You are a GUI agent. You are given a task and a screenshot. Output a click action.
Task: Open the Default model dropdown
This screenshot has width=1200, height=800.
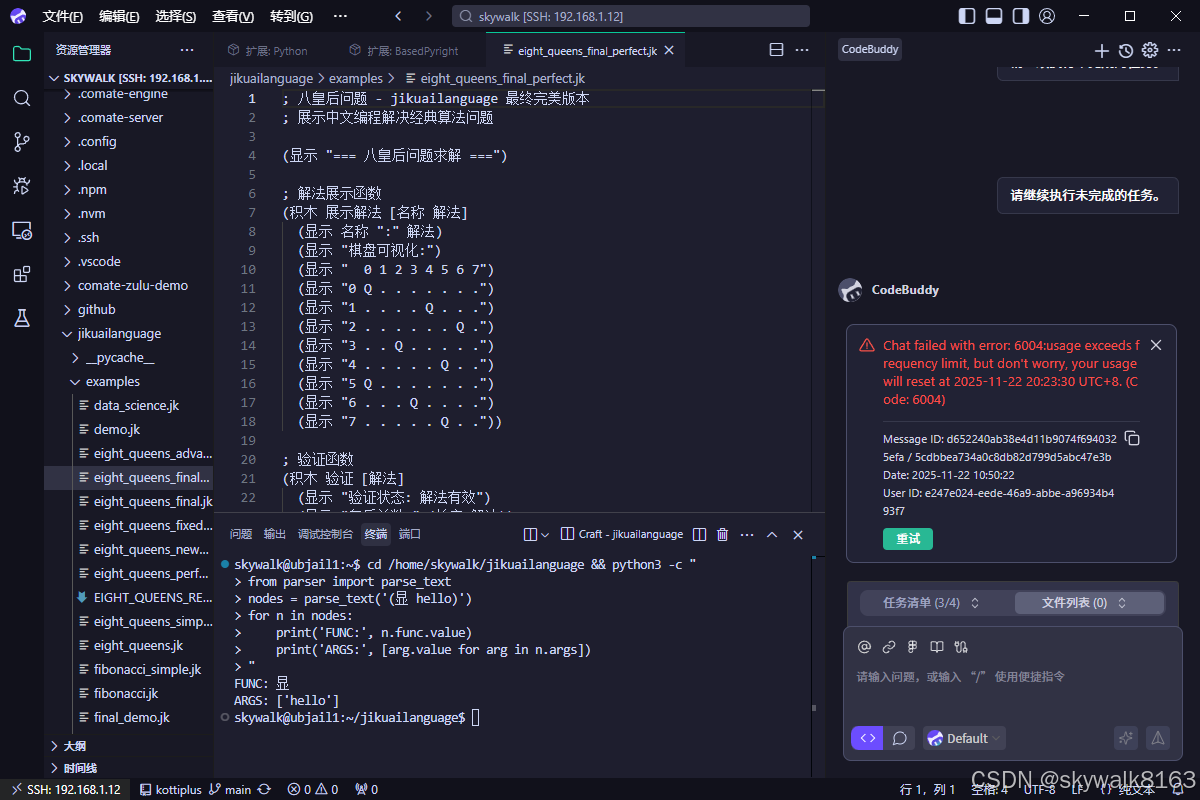[963, 738]
